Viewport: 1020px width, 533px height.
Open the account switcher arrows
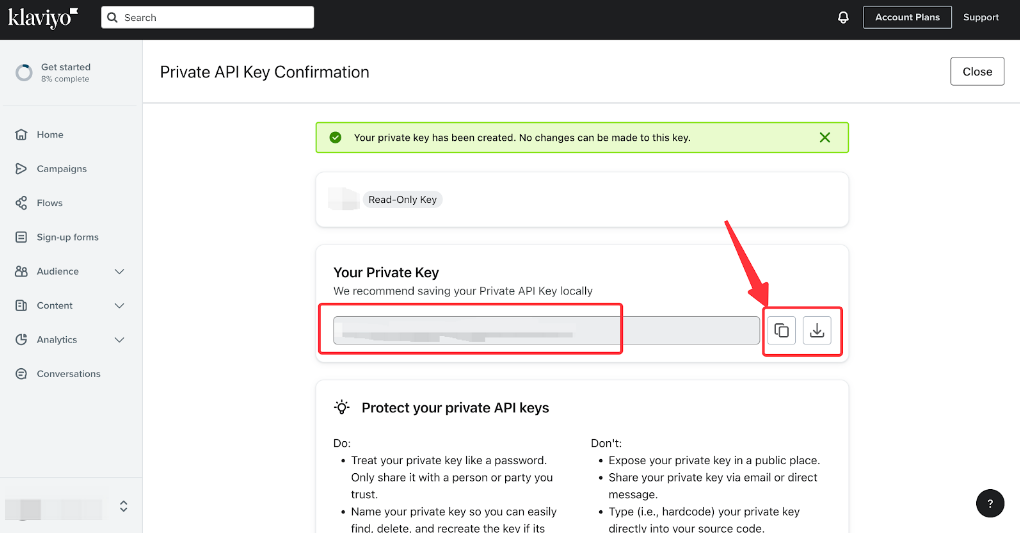pyautogui.click(x=124, y=506)
